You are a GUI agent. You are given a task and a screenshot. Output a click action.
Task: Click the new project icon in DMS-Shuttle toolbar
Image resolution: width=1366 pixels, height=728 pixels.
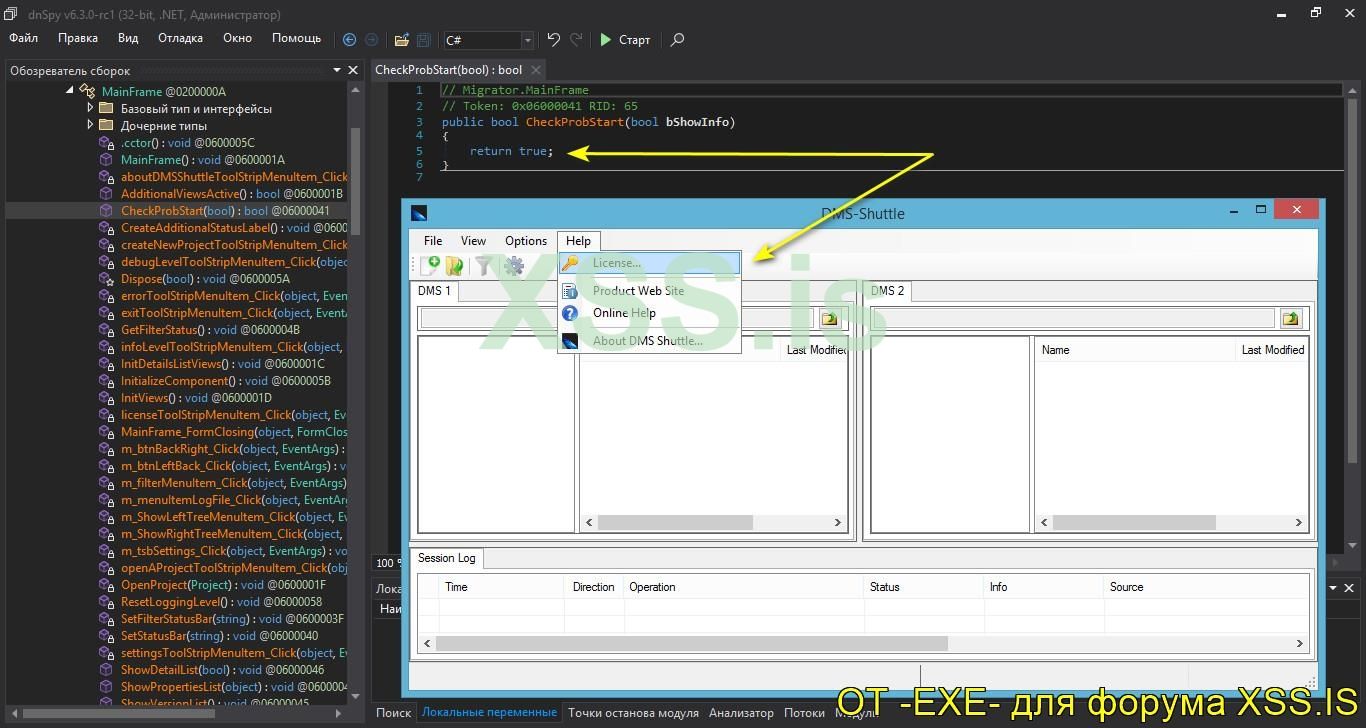click(430, 265)
